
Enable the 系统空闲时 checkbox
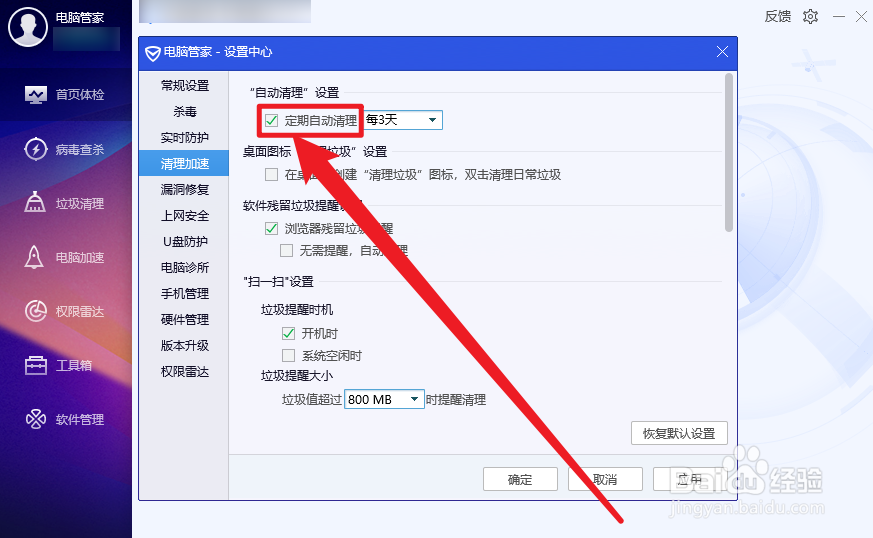coord(288,355)
